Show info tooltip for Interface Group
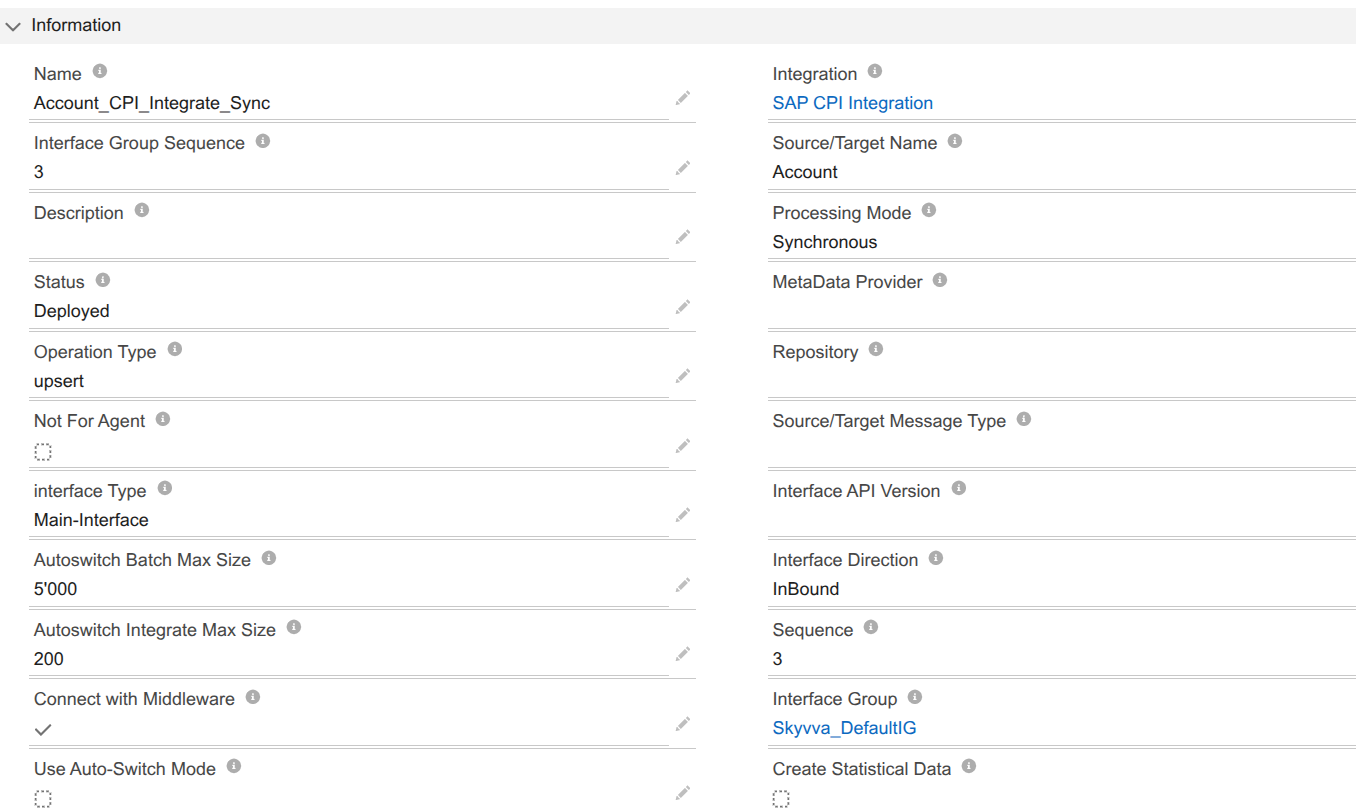 pos(915,697)
